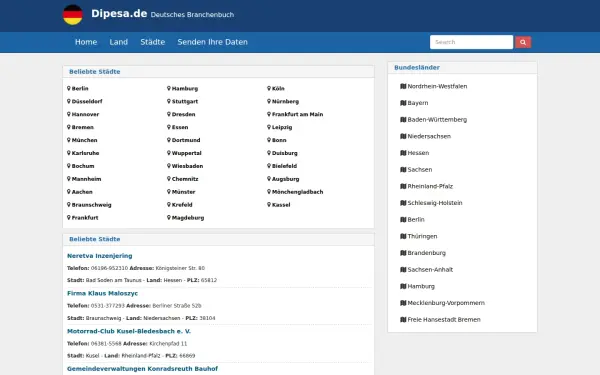The image size is (600, 375).
Task: Click the map icon beside Sachsen
Action: (403, 170)
